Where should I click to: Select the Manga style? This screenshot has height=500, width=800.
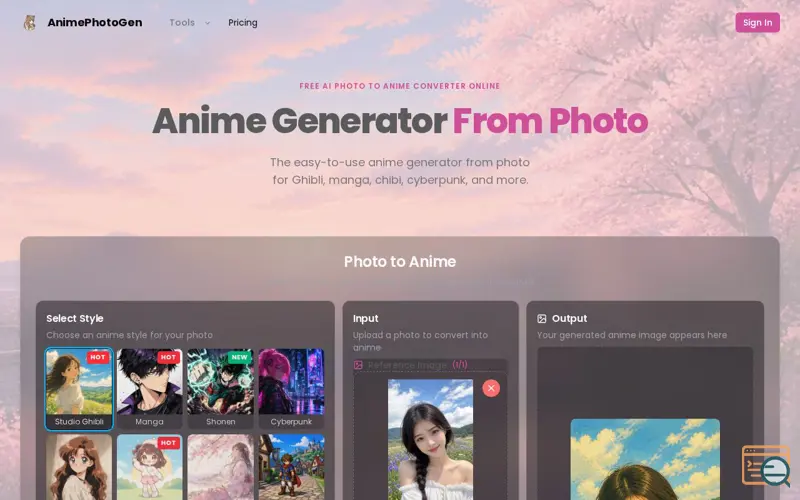149,389
